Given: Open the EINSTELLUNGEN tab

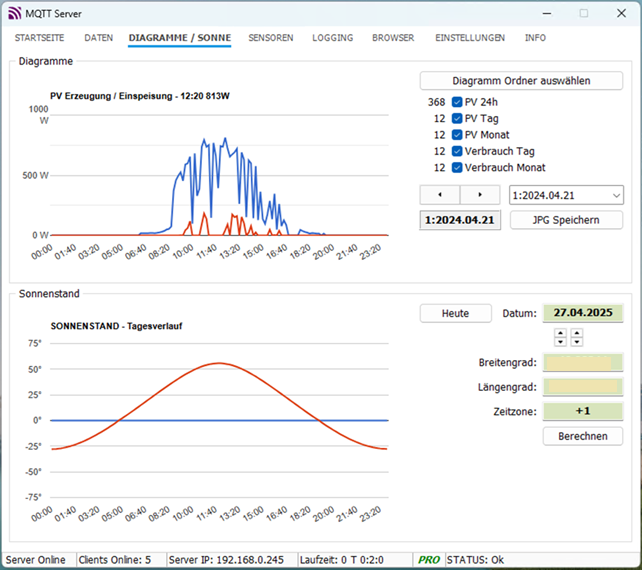Looking at the screenshot, I should pos(470,38).
